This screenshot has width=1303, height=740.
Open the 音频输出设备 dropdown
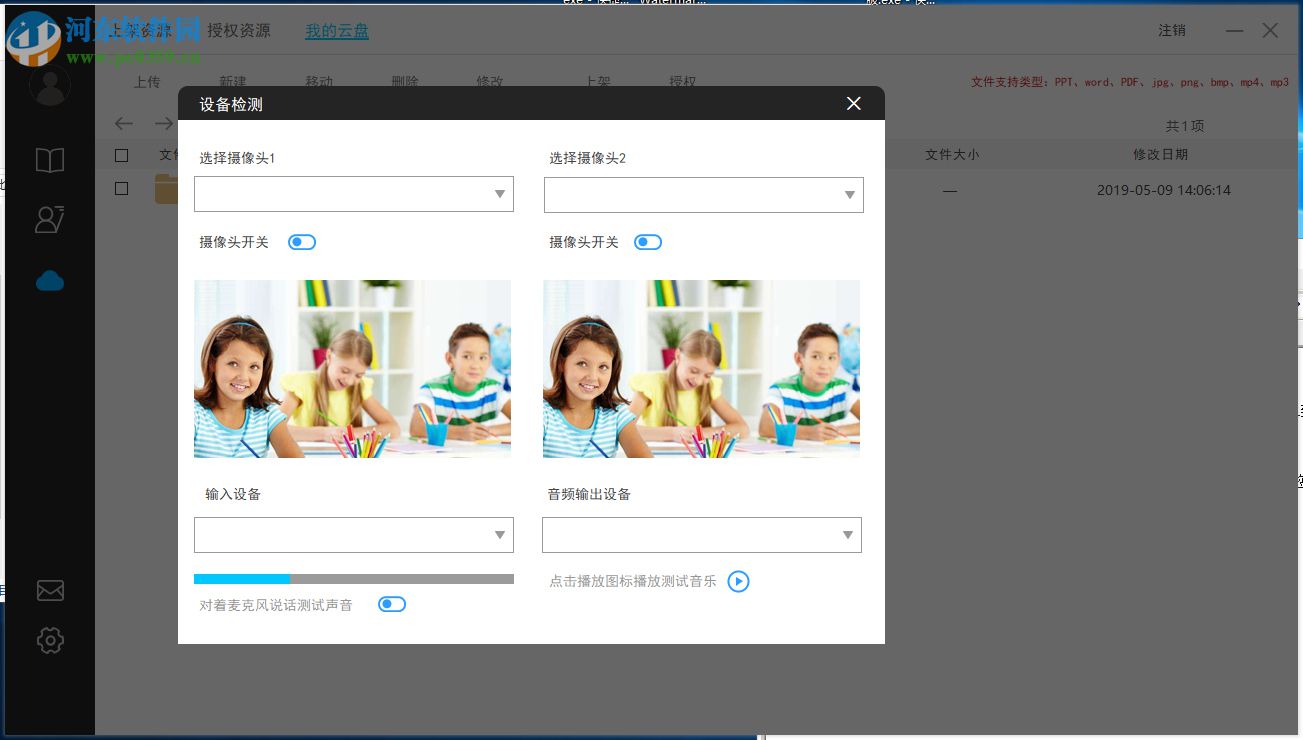point(702,535)
